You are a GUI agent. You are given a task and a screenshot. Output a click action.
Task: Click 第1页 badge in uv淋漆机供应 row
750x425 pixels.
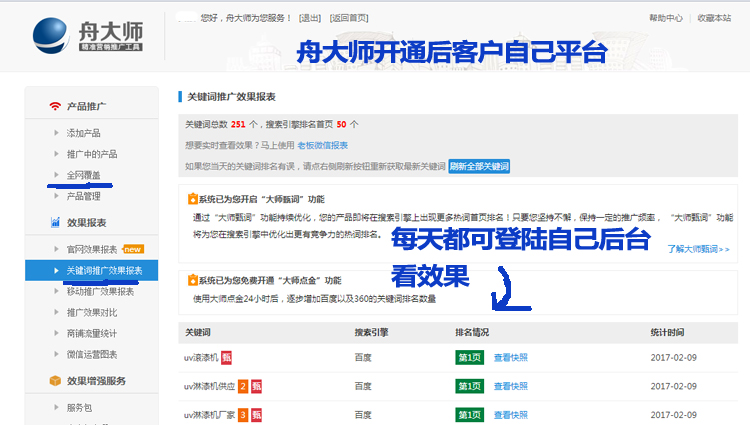(469, 386)
